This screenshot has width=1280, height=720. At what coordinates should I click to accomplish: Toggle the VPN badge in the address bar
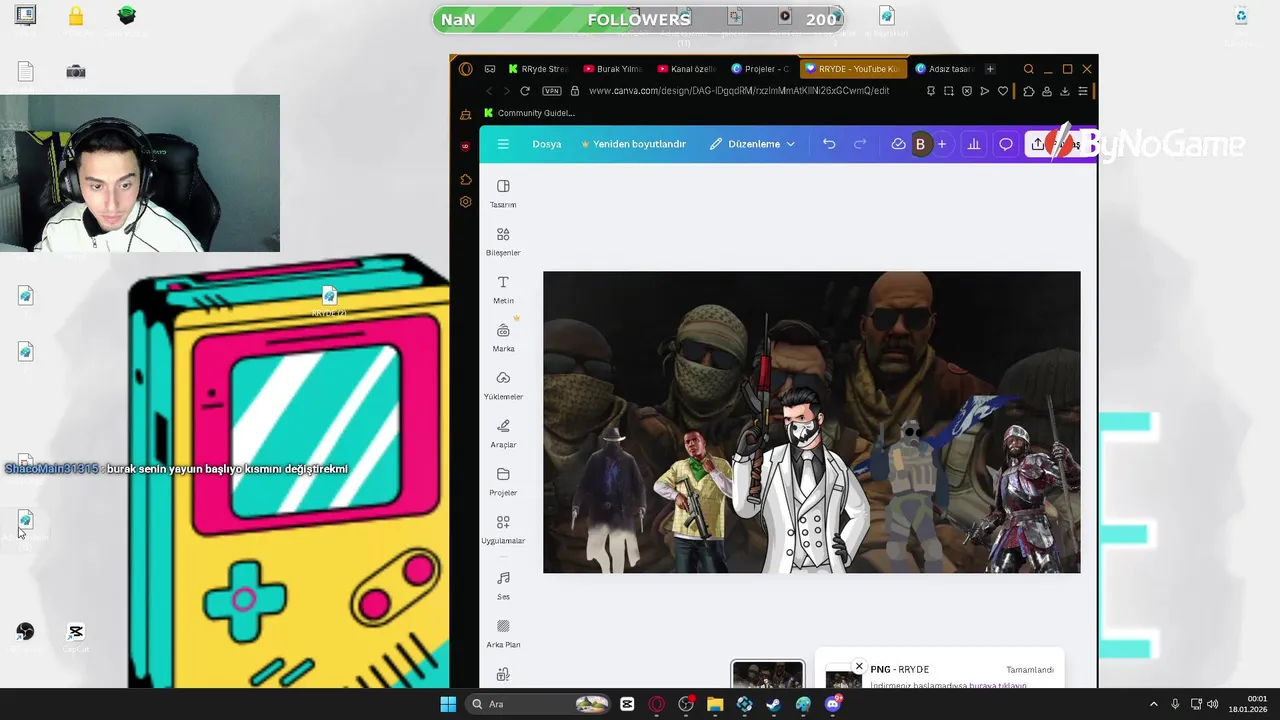pos(551,91)
